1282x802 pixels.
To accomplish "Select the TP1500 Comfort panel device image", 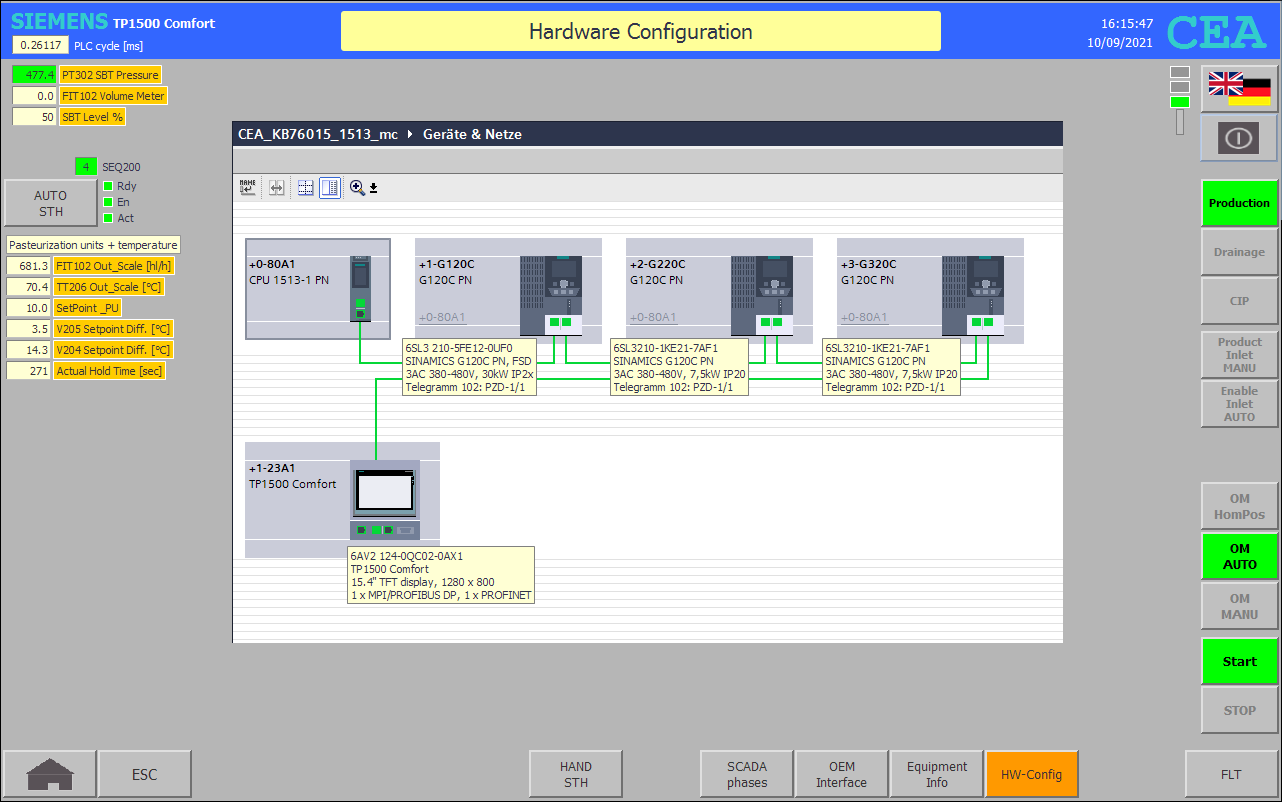I will tap(385, 500).
